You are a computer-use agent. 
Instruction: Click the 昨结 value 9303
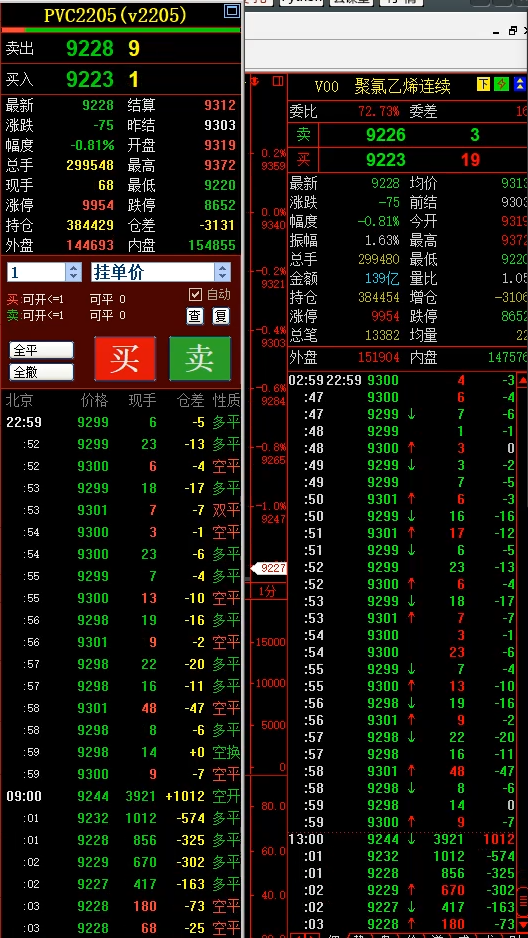coord(220,126)
